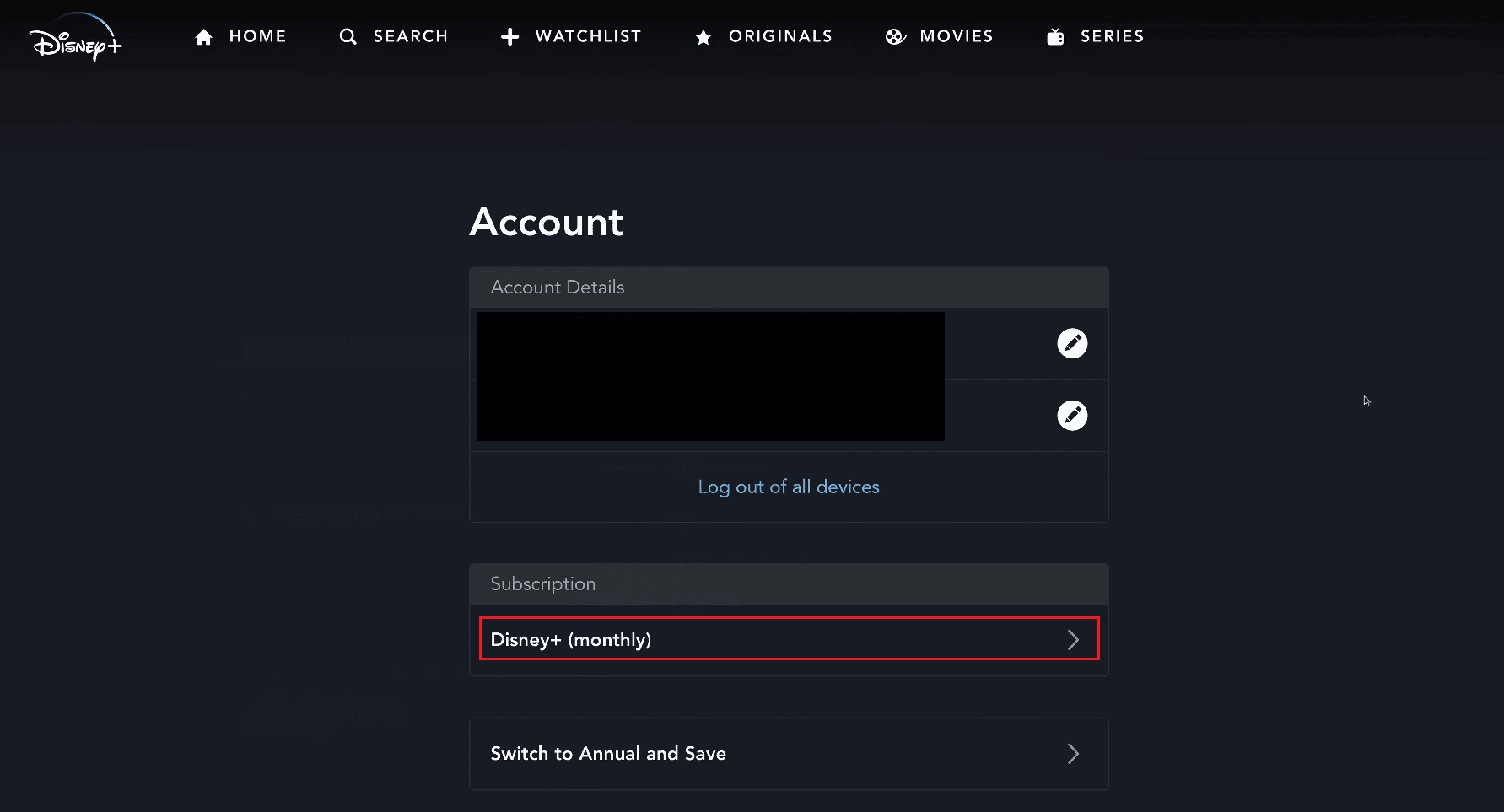Browse the MOVIES section
The width and height of the screenshot is (1504, 812).
pyautogui.click(x=957, y=36)
